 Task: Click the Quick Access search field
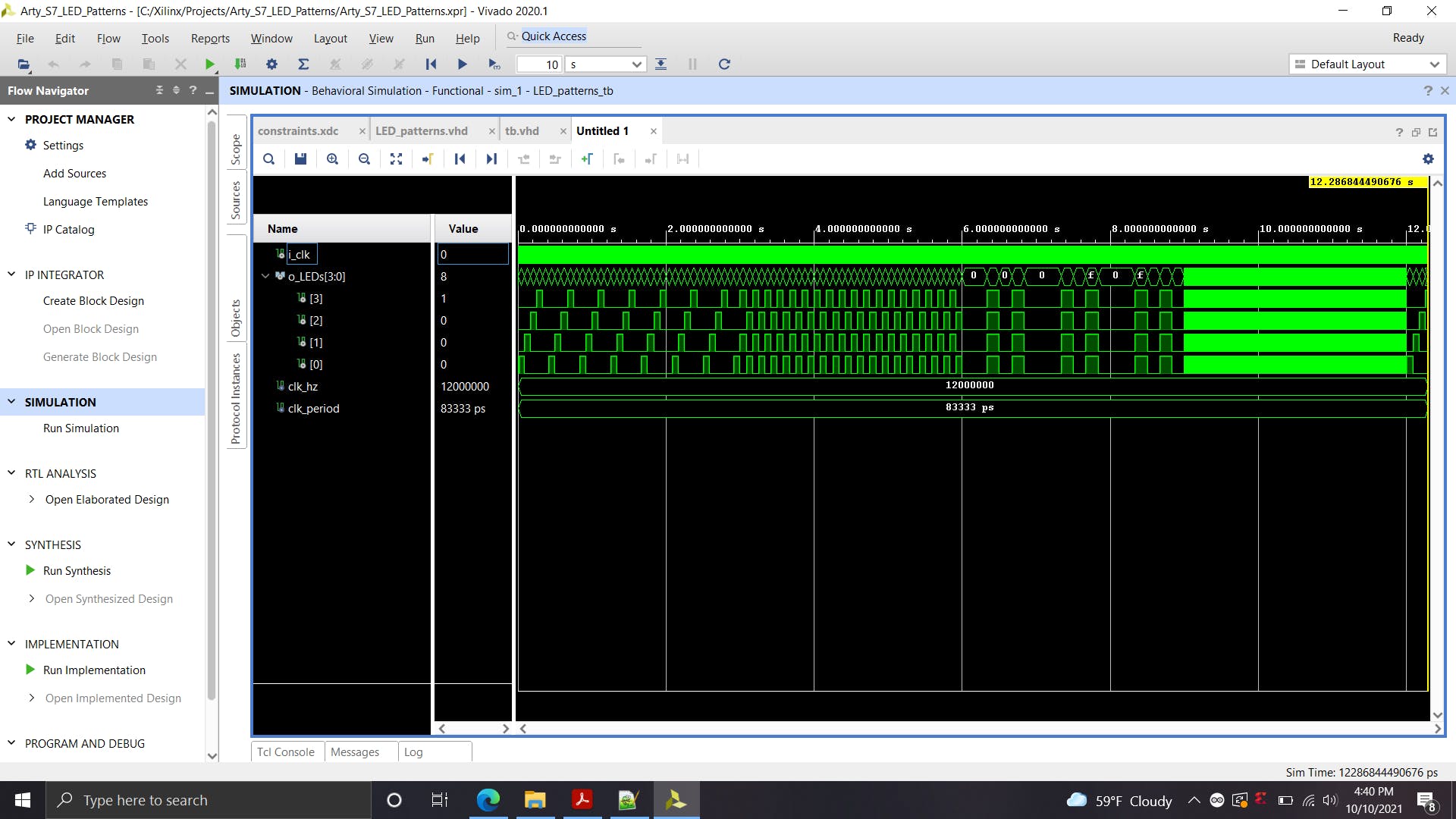(x=573, y=36)
